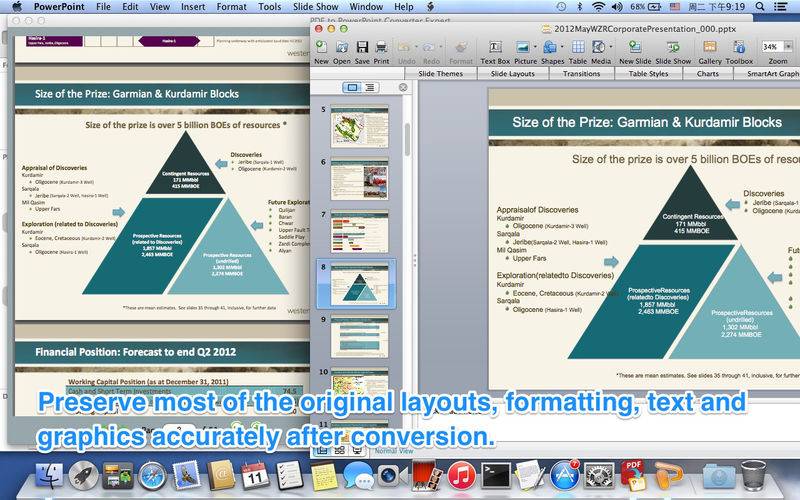Image resolution: width=800 pixels, height=500 pixels.
Task: Open the Apple menu
Action: point(16,7)
